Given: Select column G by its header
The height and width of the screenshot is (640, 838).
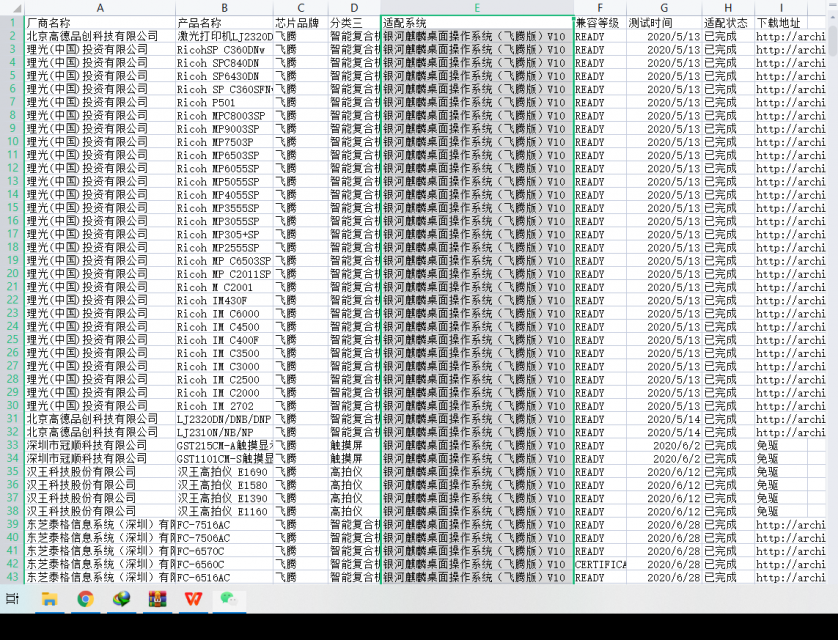Looking at the screenshot, I should [664, 8].
